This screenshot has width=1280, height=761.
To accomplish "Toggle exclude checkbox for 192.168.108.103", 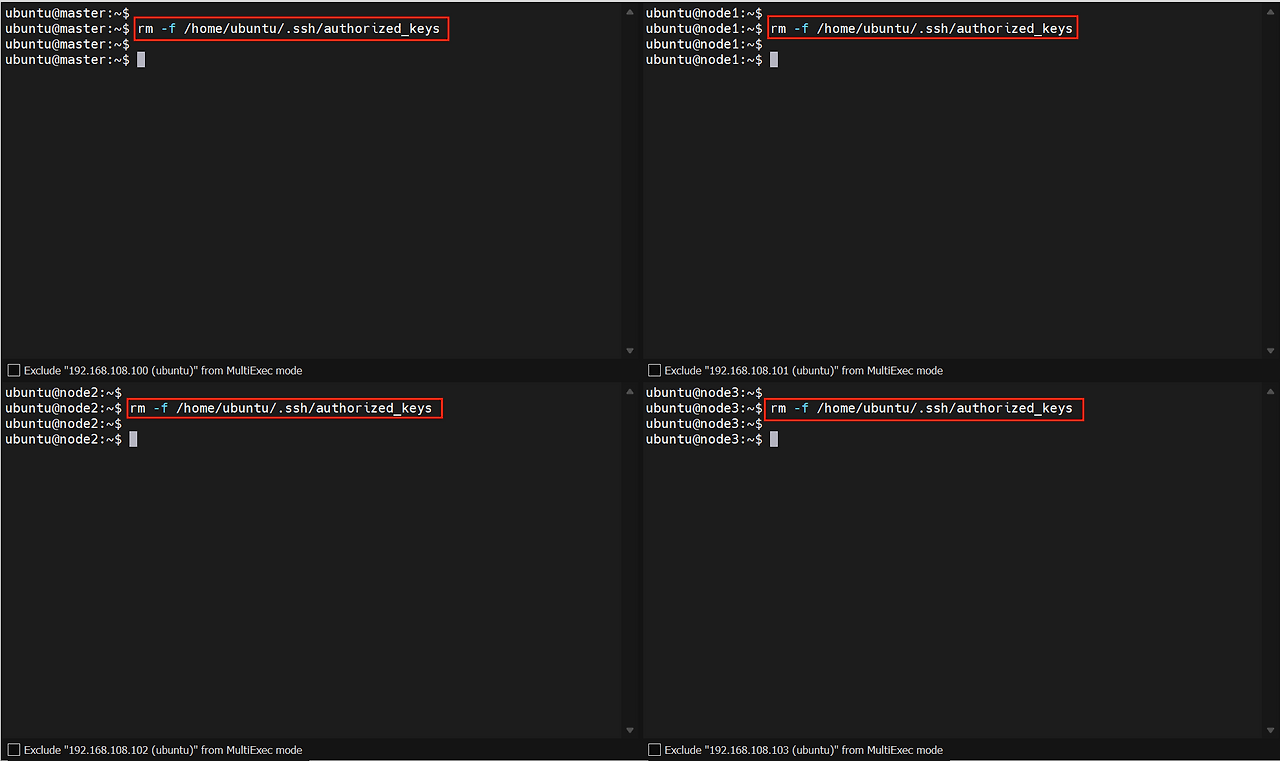I will (655, 750).
